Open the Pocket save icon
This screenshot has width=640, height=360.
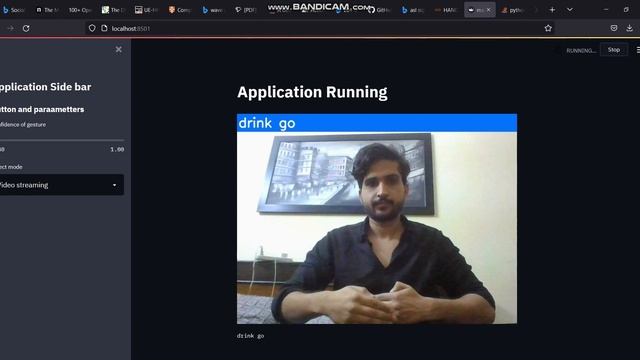tap(614, 28)
